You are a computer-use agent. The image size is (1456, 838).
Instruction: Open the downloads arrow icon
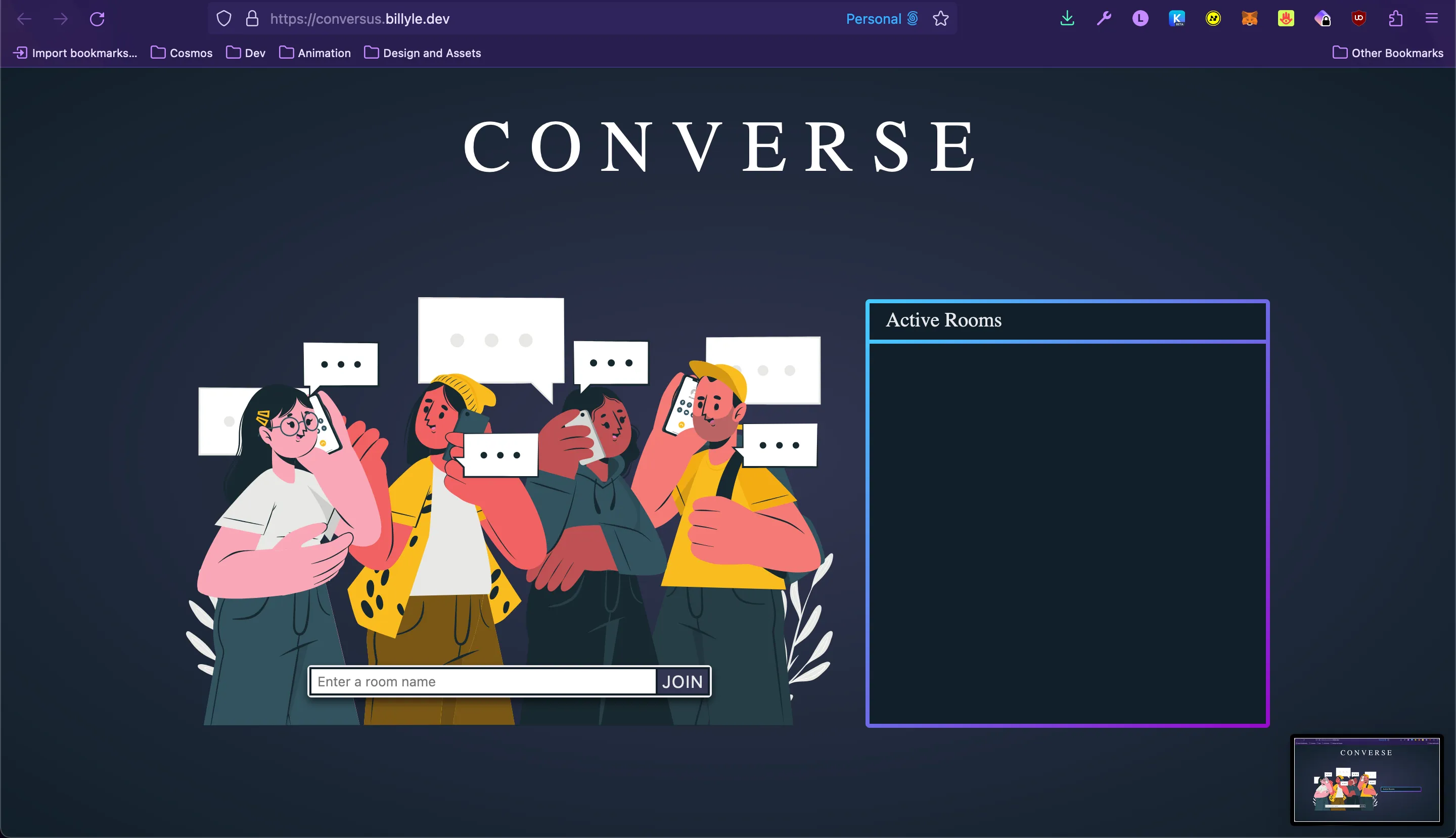click(x=1067, y=18)
